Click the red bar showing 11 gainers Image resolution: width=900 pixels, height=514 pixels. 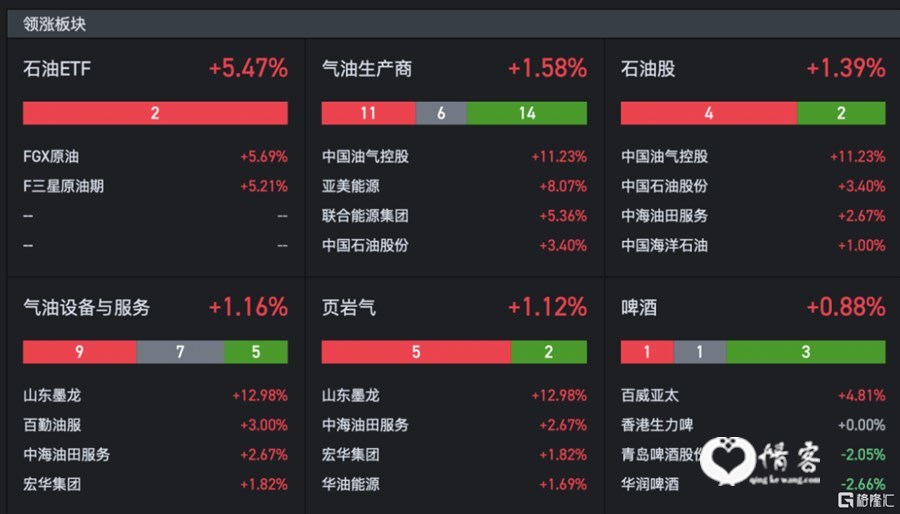[x=368, y=113]
